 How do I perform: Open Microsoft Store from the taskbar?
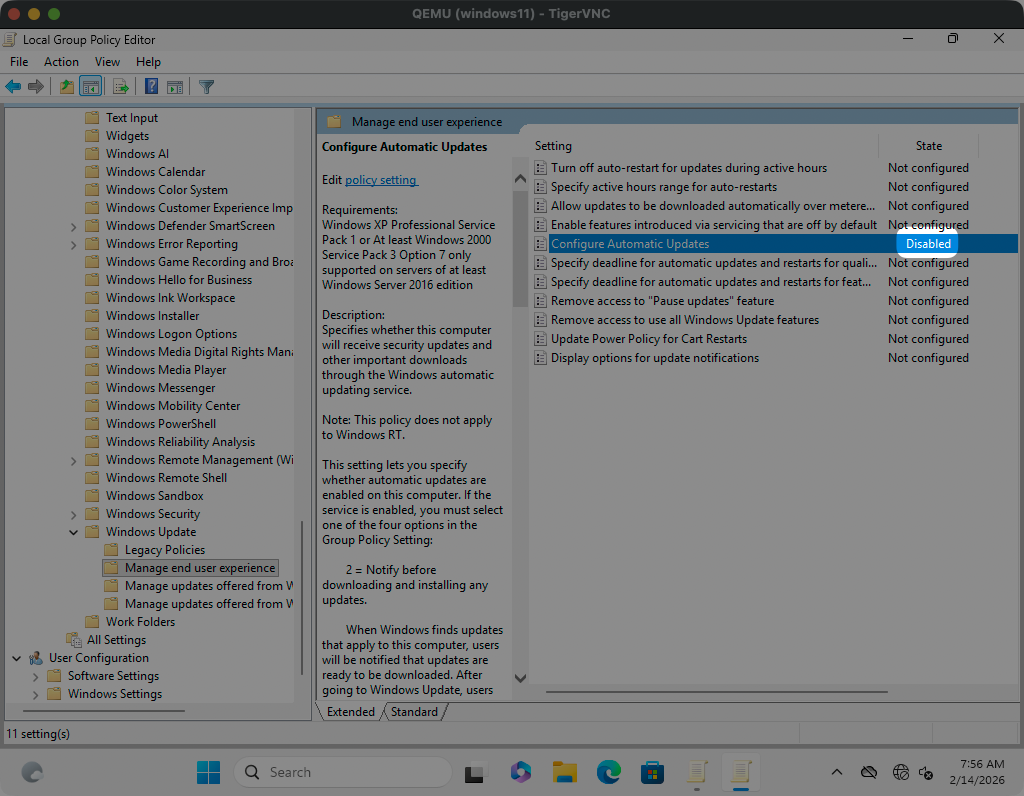(x=653, y=772)
